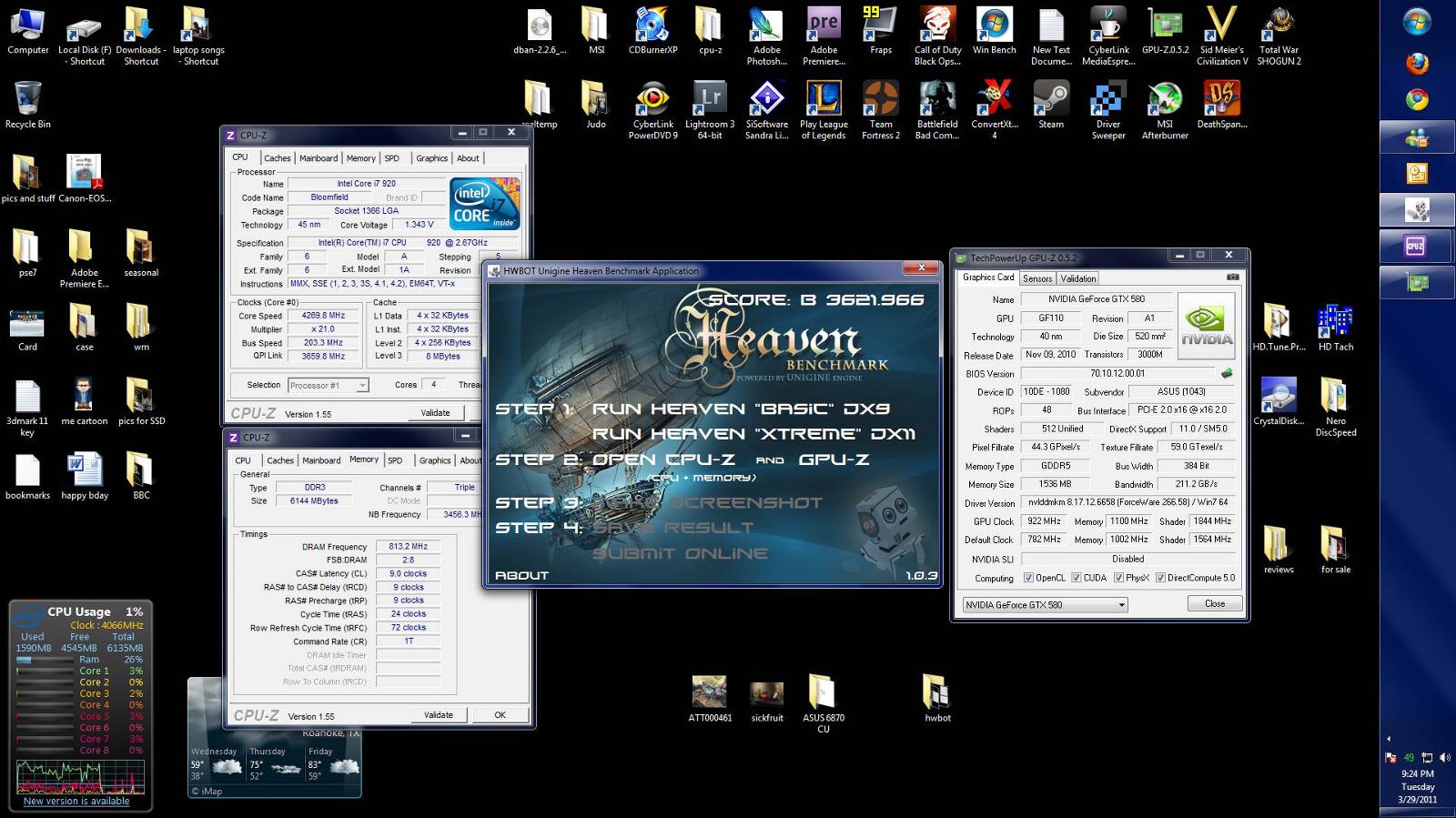Toggle PhysX checkbox in GPU-Z
This screenshot has height=818, width=1456.
click(x=1117, y=578)
